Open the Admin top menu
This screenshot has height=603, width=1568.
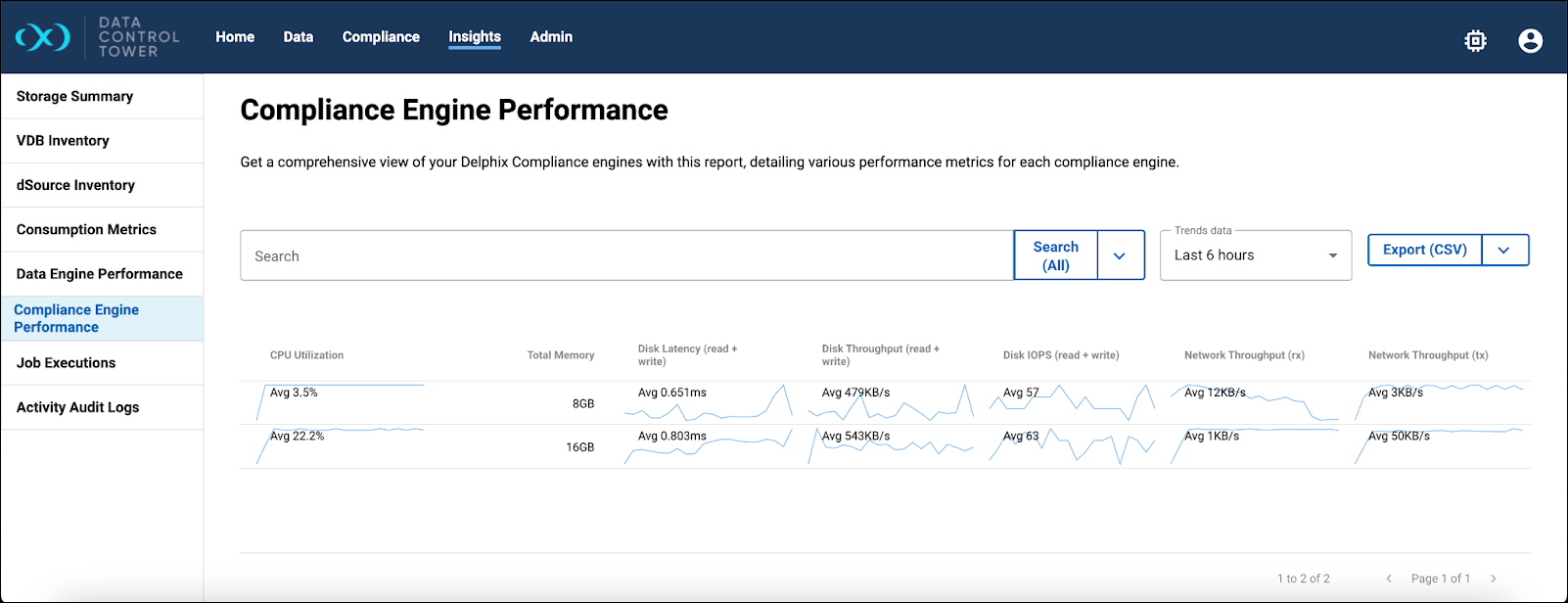point(551,37)
